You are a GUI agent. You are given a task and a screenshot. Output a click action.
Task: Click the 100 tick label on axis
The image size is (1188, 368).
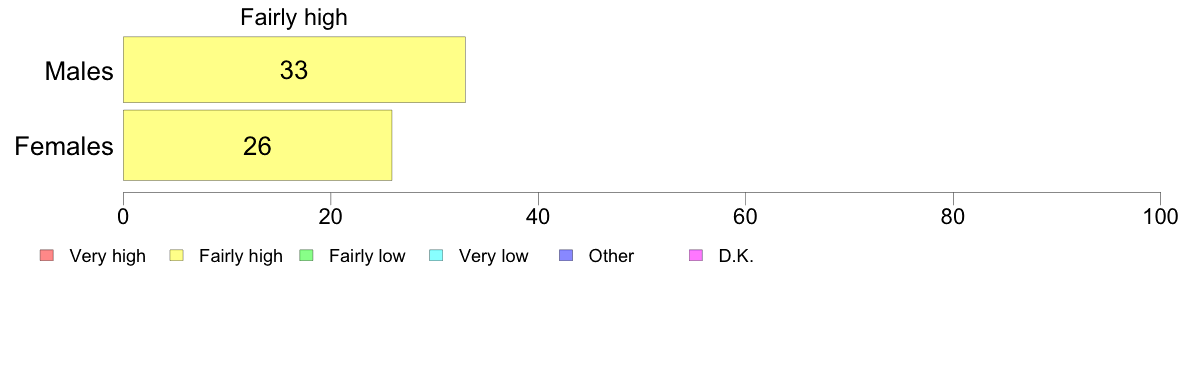click(x=1160, y=217)
